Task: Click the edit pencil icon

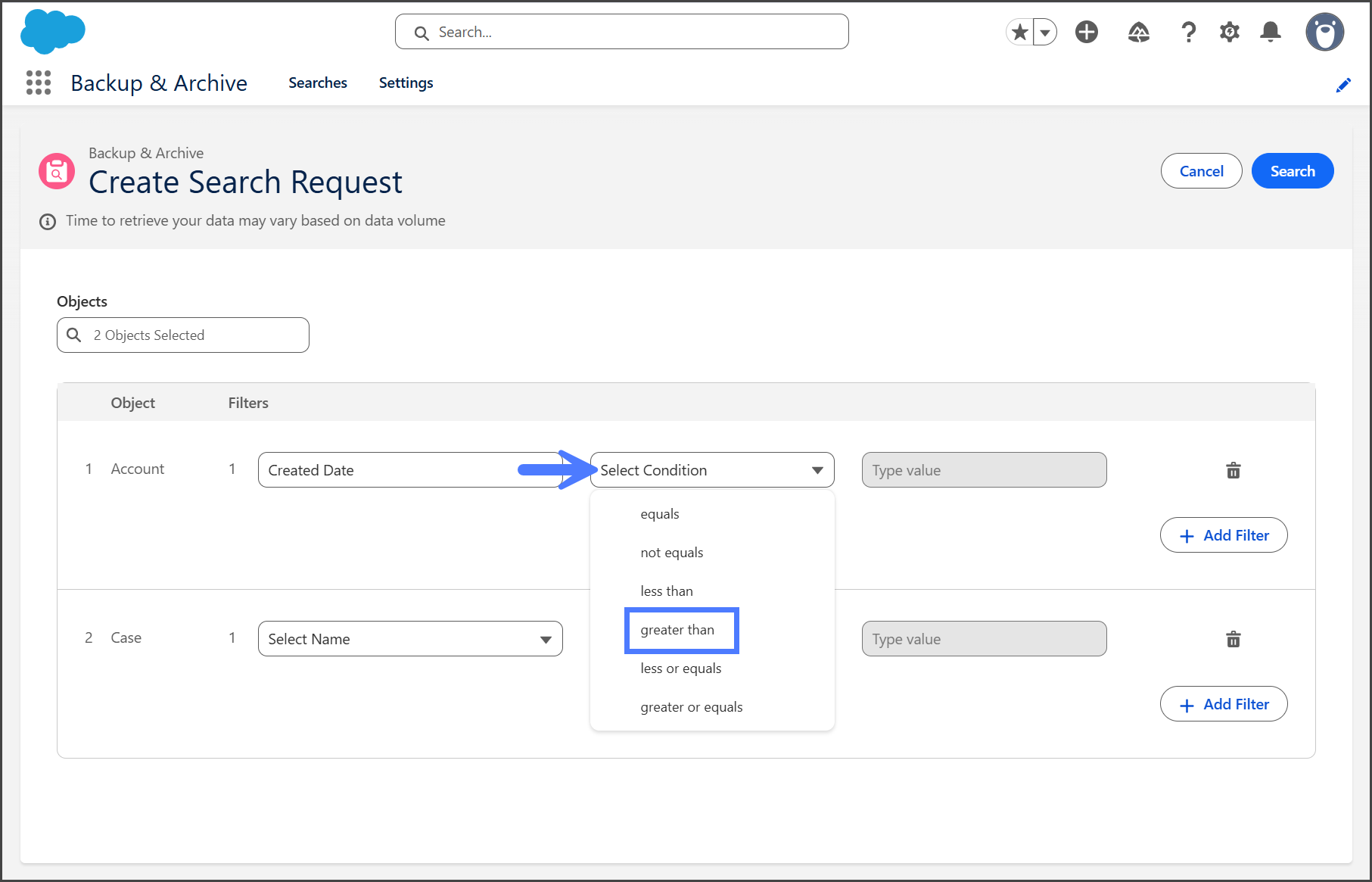Action: (1343, 85)
